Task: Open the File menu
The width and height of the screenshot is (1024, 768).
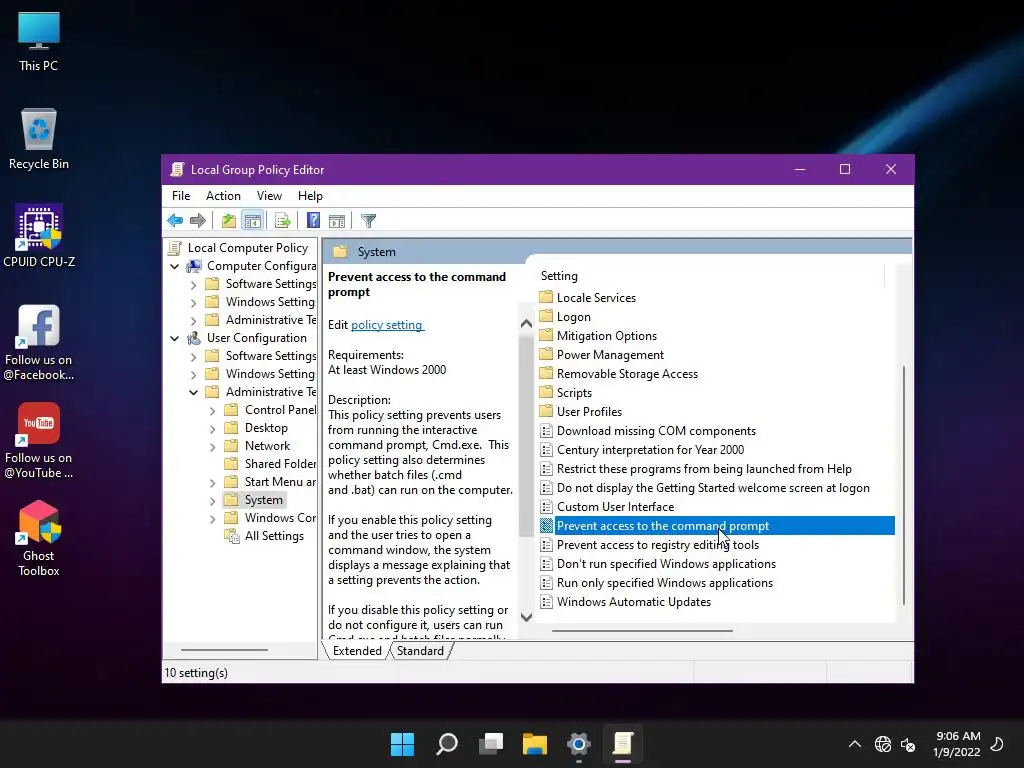Action: point(181,196)
